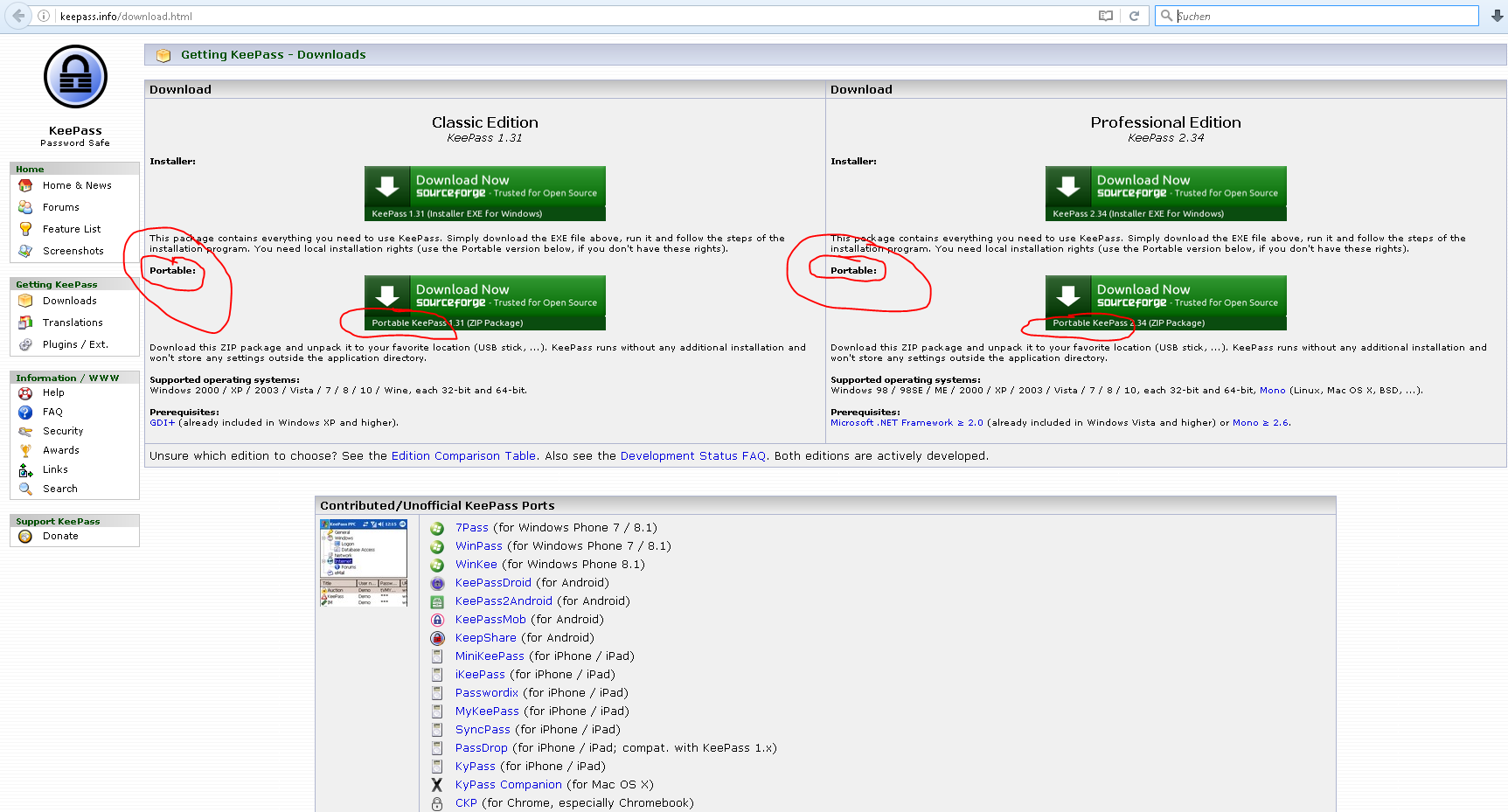Screen dimensions: 1508x812
Task: Open Plugins / Ext. in sidebar
Action: click(x=75, y=344)
